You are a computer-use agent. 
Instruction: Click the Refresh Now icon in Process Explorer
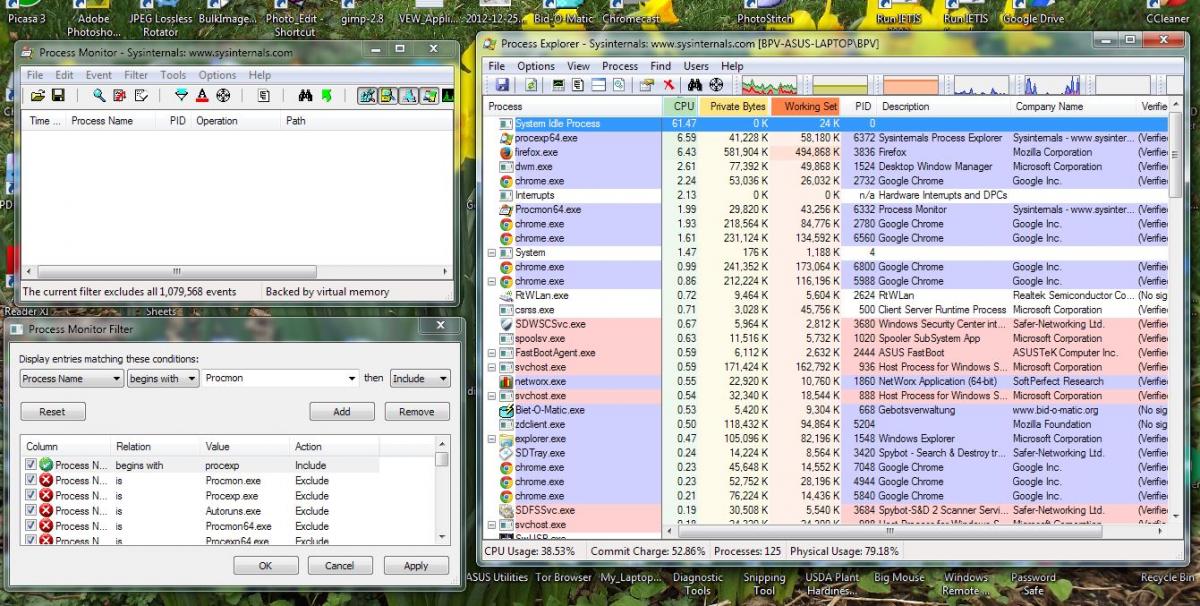(531, 85)
